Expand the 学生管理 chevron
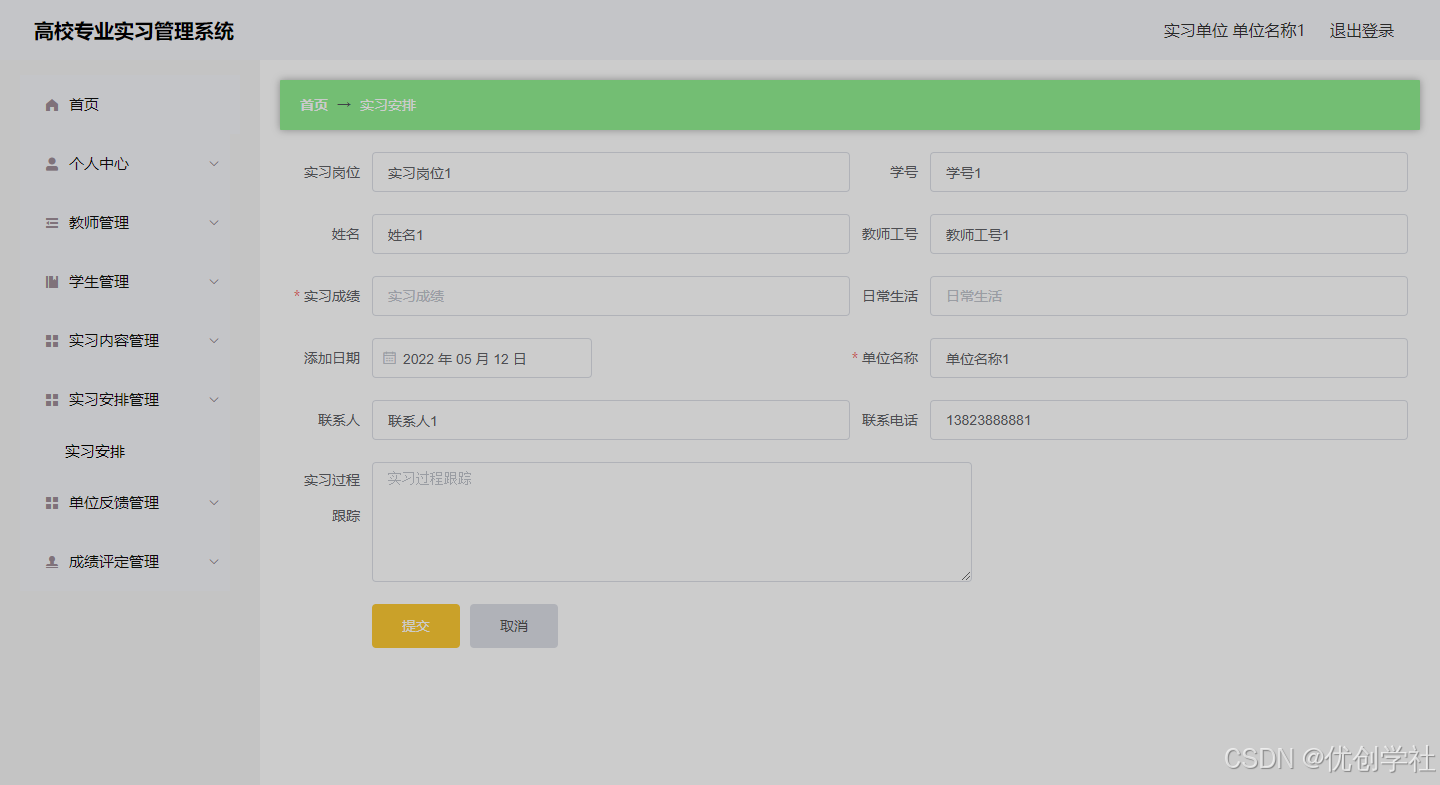The width and height of the screenshot is (1440, 785). click(x=214, y=282)
